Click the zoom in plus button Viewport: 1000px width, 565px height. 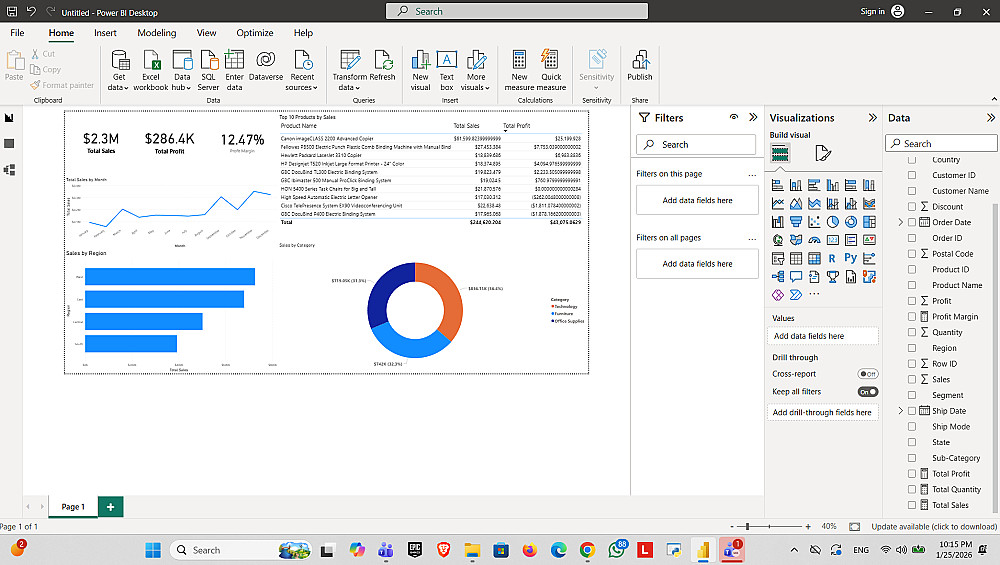pyautogui.click(x=808, y=527)
